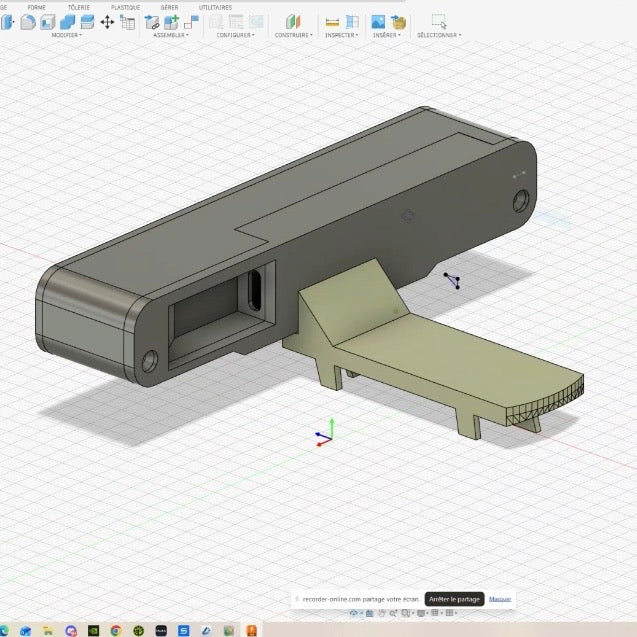The image size is (637, 637).
Task: Activate the Shell tool icon
Action: tap(48, 22)
